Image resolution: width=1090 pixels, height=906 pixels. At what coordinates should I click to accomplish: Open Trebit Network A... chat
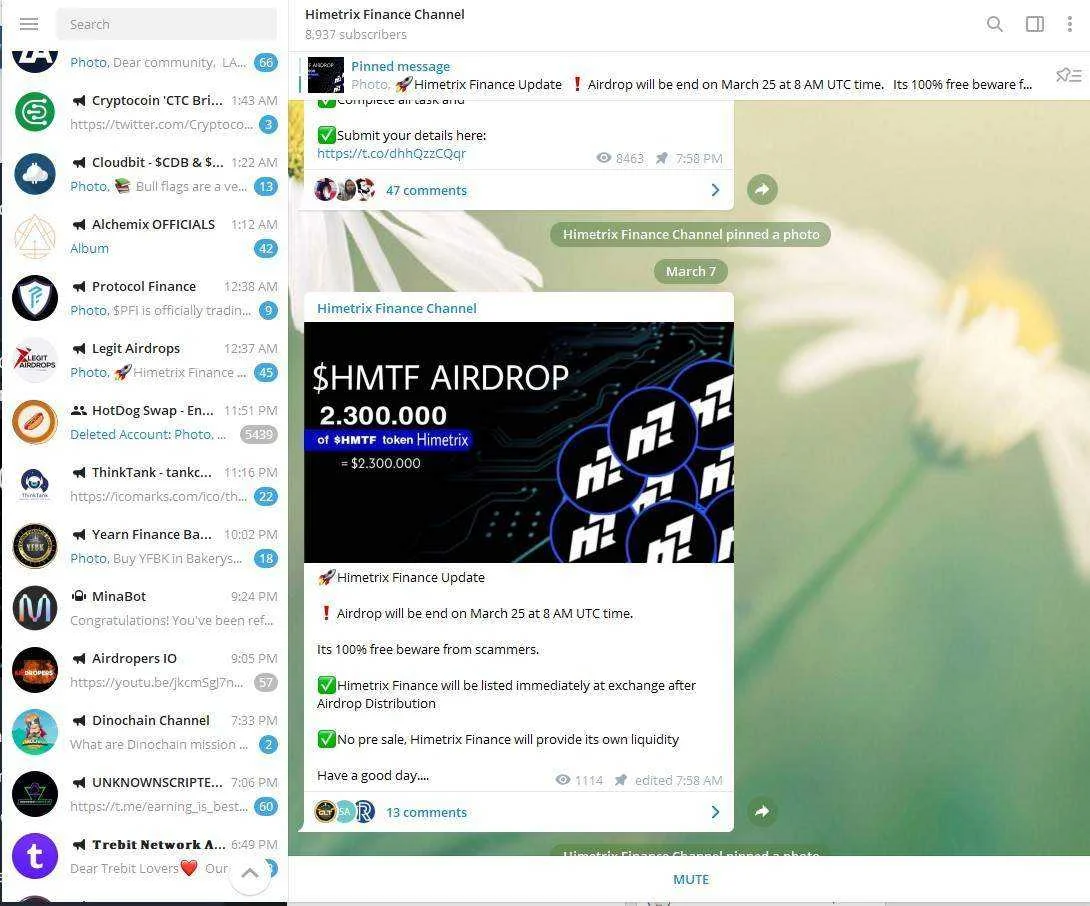click(145, 855)
